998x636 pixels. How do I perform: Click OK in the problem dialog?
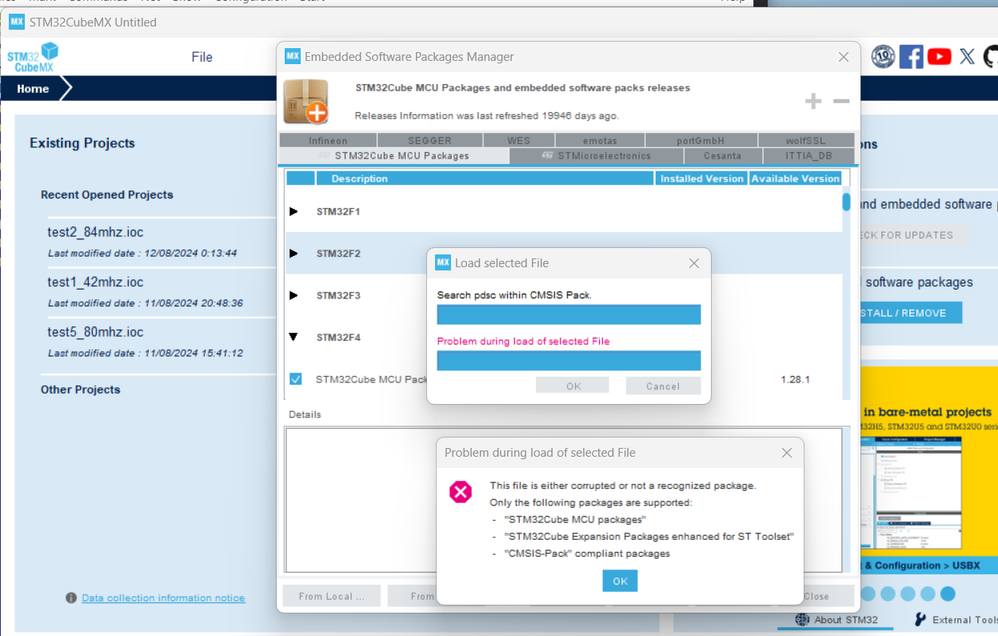tap(620, 581)
